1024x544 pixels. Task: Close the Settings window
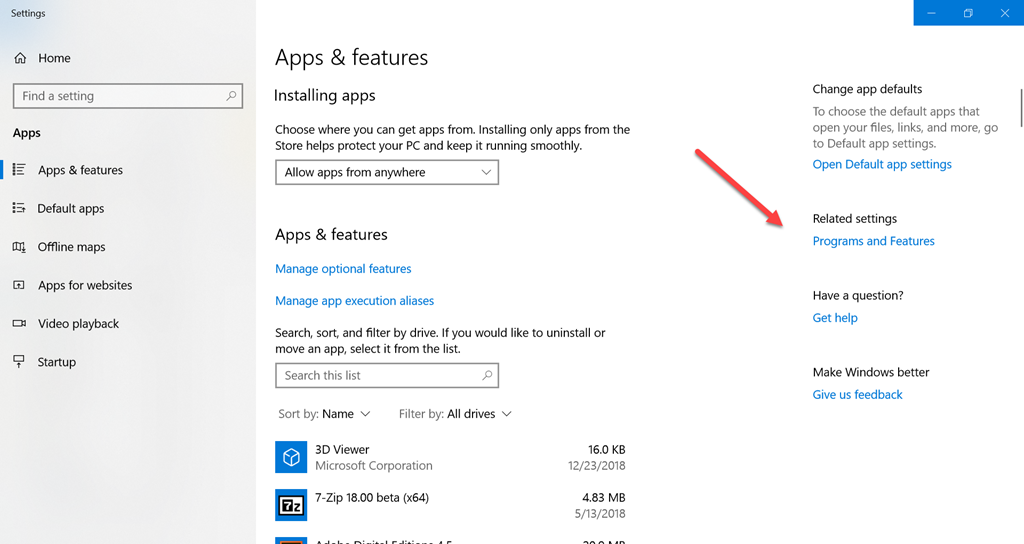point(1005,13)
